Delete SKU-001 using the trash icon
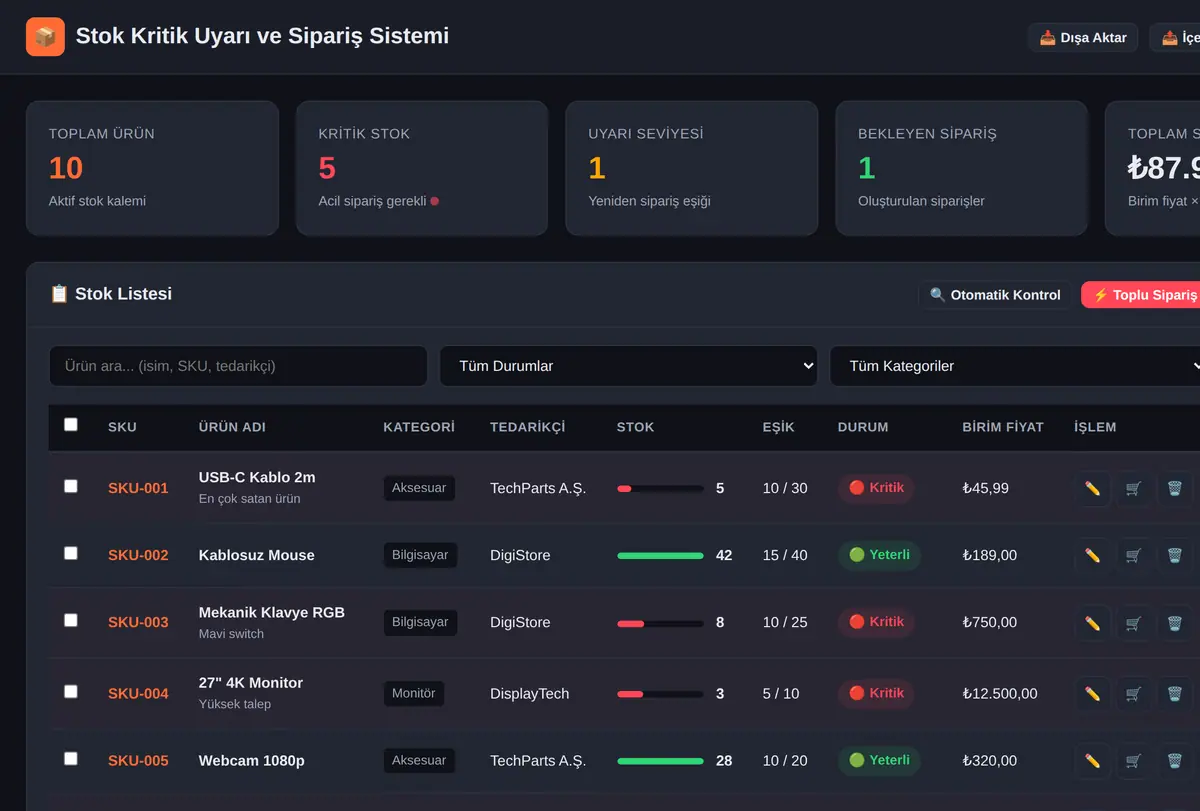The image size is (1200, 811). coord(1174,489)
